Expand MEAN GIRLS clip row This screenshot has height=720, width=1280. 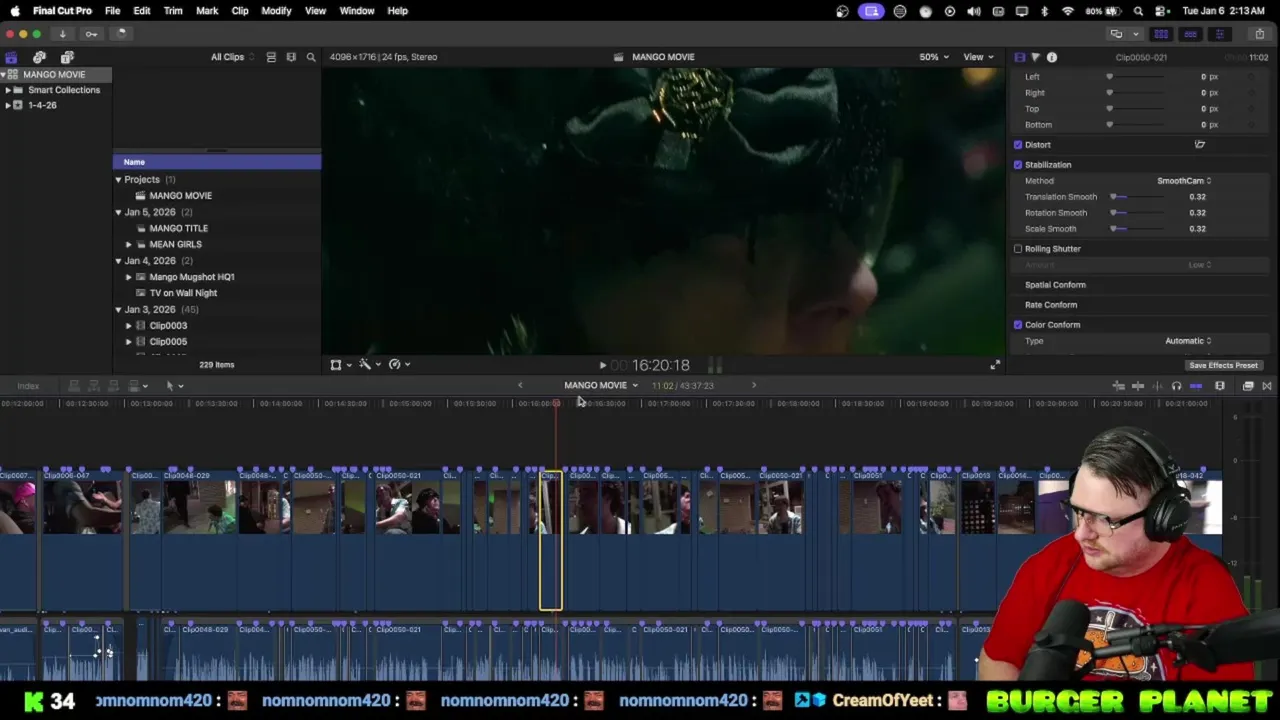[128, 244]
